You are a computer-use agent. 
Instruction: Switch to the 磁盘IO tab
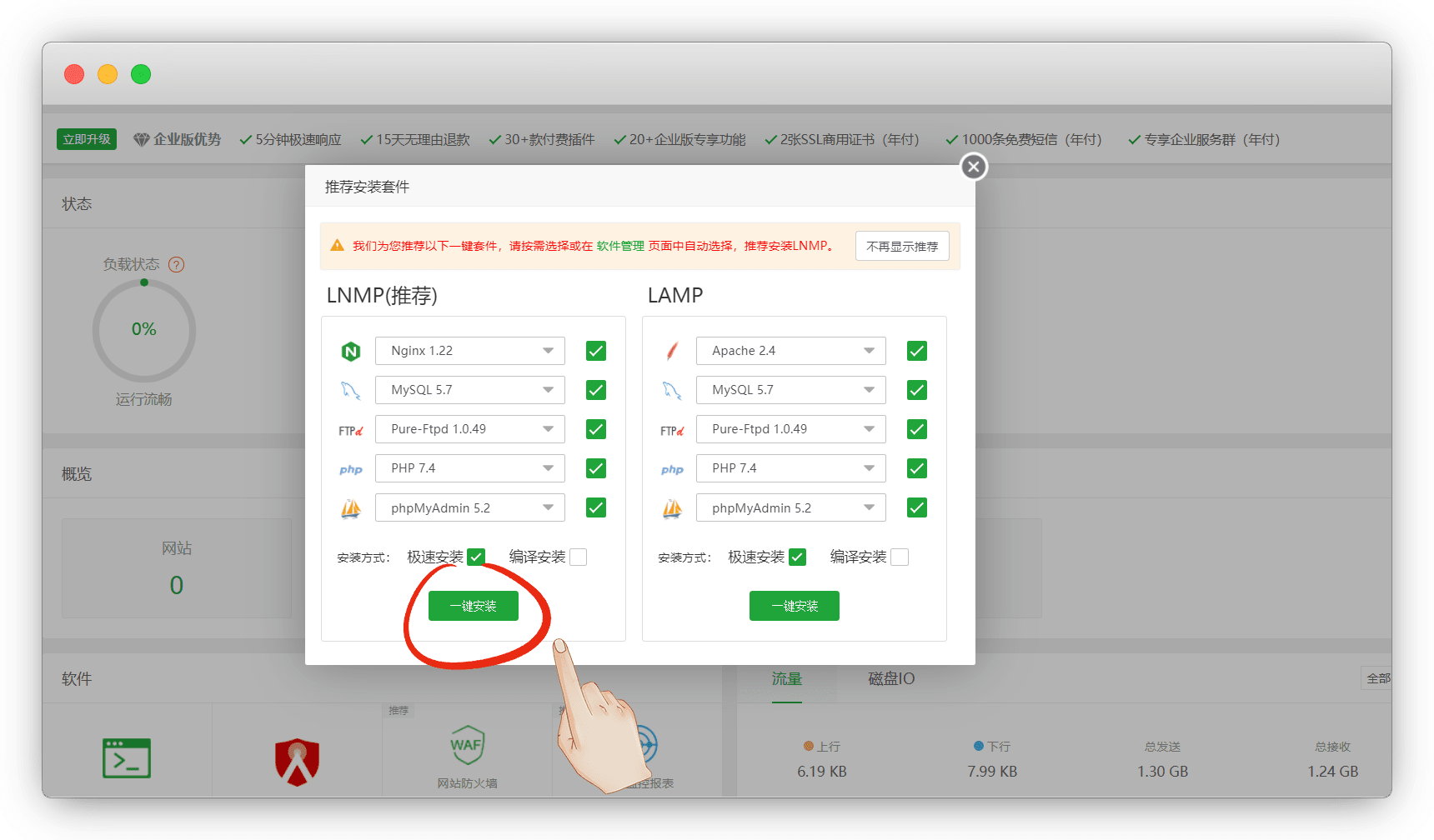891,679
